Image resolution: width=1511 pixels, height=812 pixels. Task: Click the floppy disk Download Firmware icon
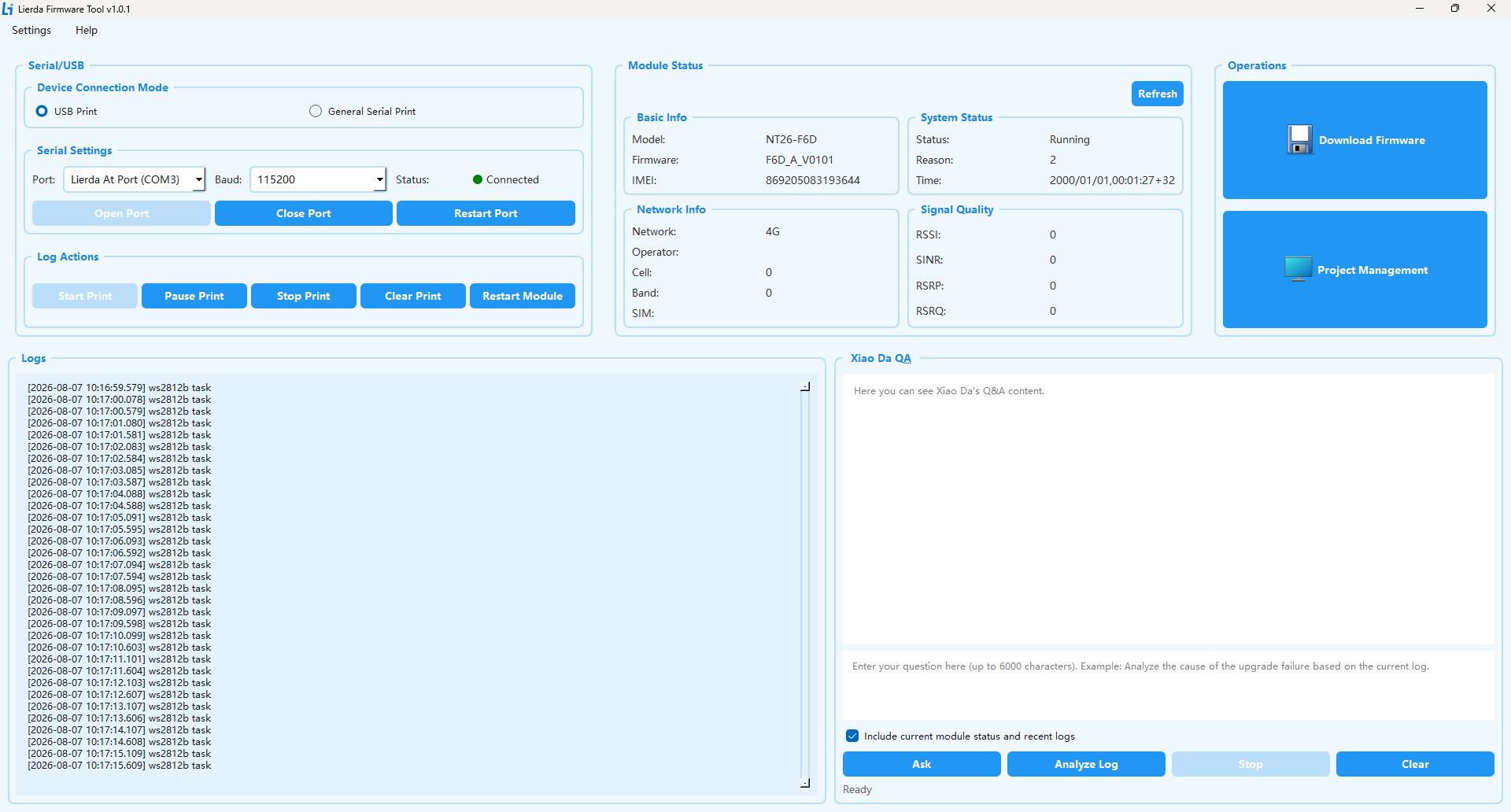point(1300,140)
